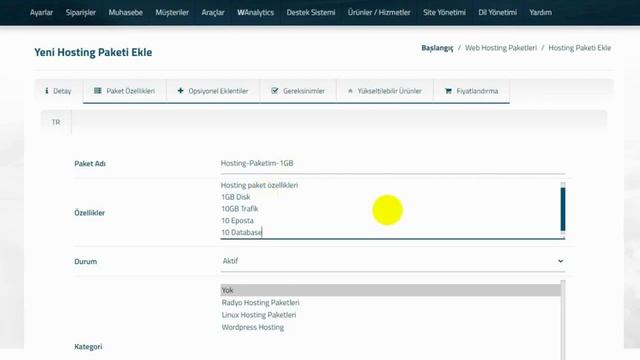This screenshot has height=360, width=640.
Task: Switch to the Detay tab
Action: click(x=58, y=91)
